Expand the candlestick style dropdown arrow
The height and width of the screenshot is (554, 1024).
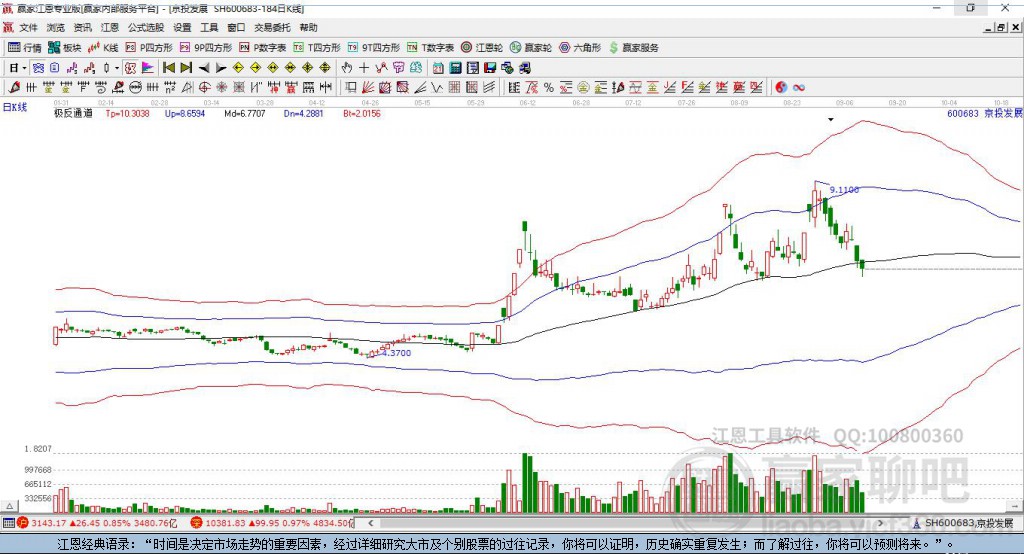(117, 68)
